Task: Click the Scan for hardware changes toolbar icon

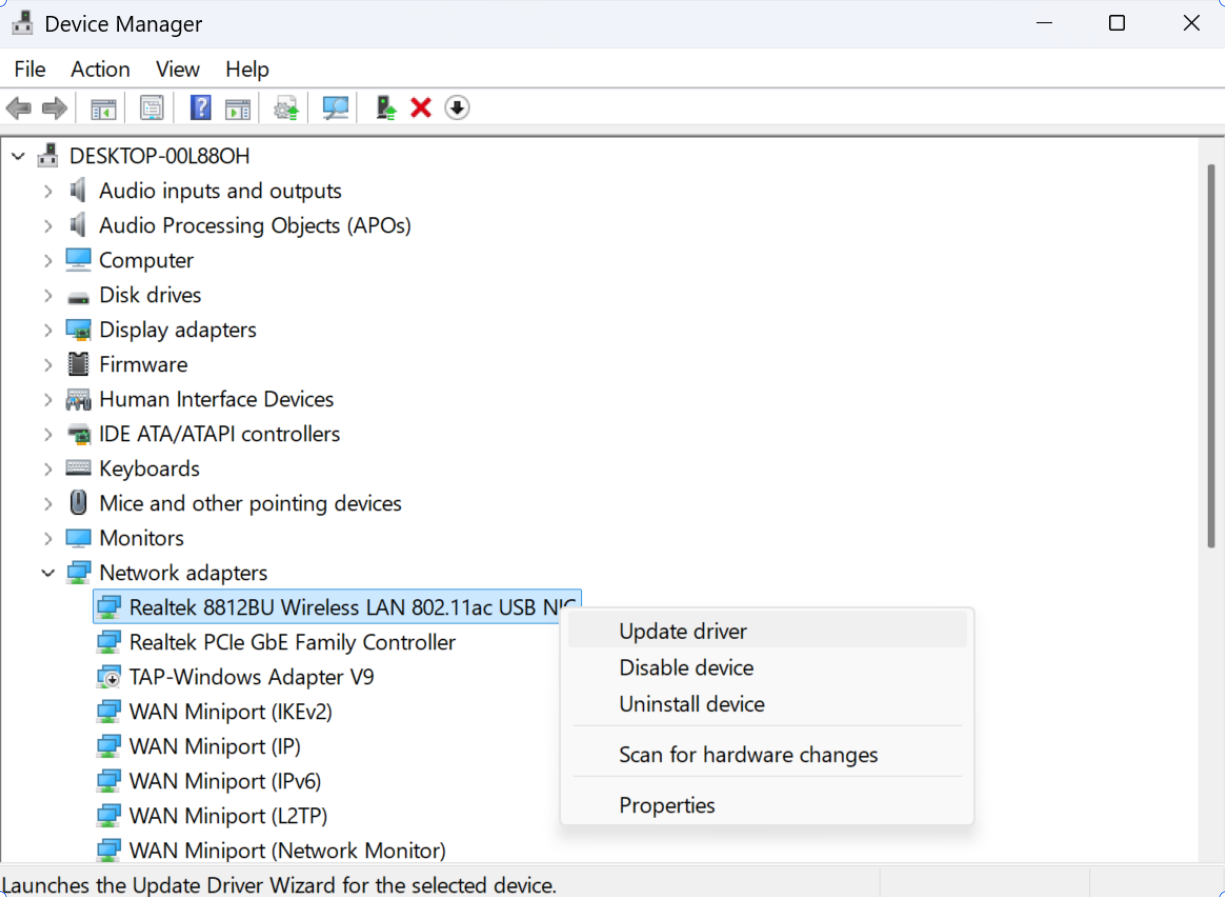Action: point(335,108)
